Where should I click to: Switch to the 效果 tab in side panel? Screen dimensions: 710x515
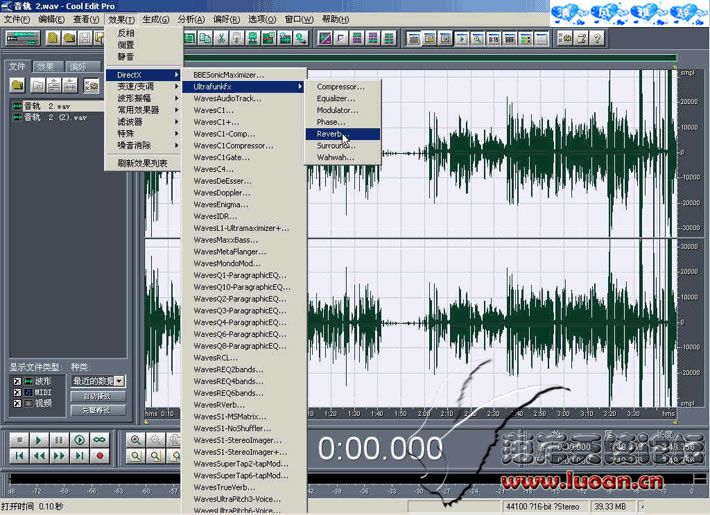pyautogui.click(x=46, y=67)
